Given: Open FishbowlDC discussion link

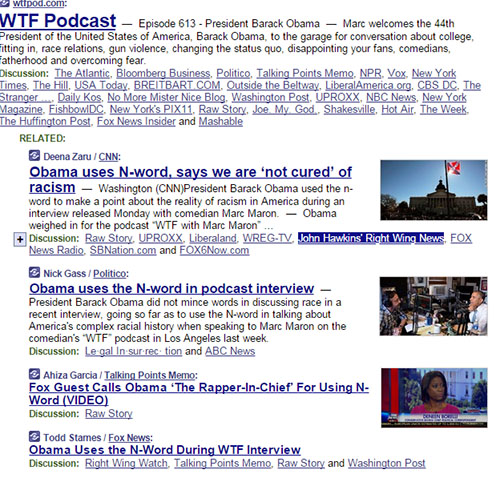Looking at the screenshot, I should click(76, 109).
